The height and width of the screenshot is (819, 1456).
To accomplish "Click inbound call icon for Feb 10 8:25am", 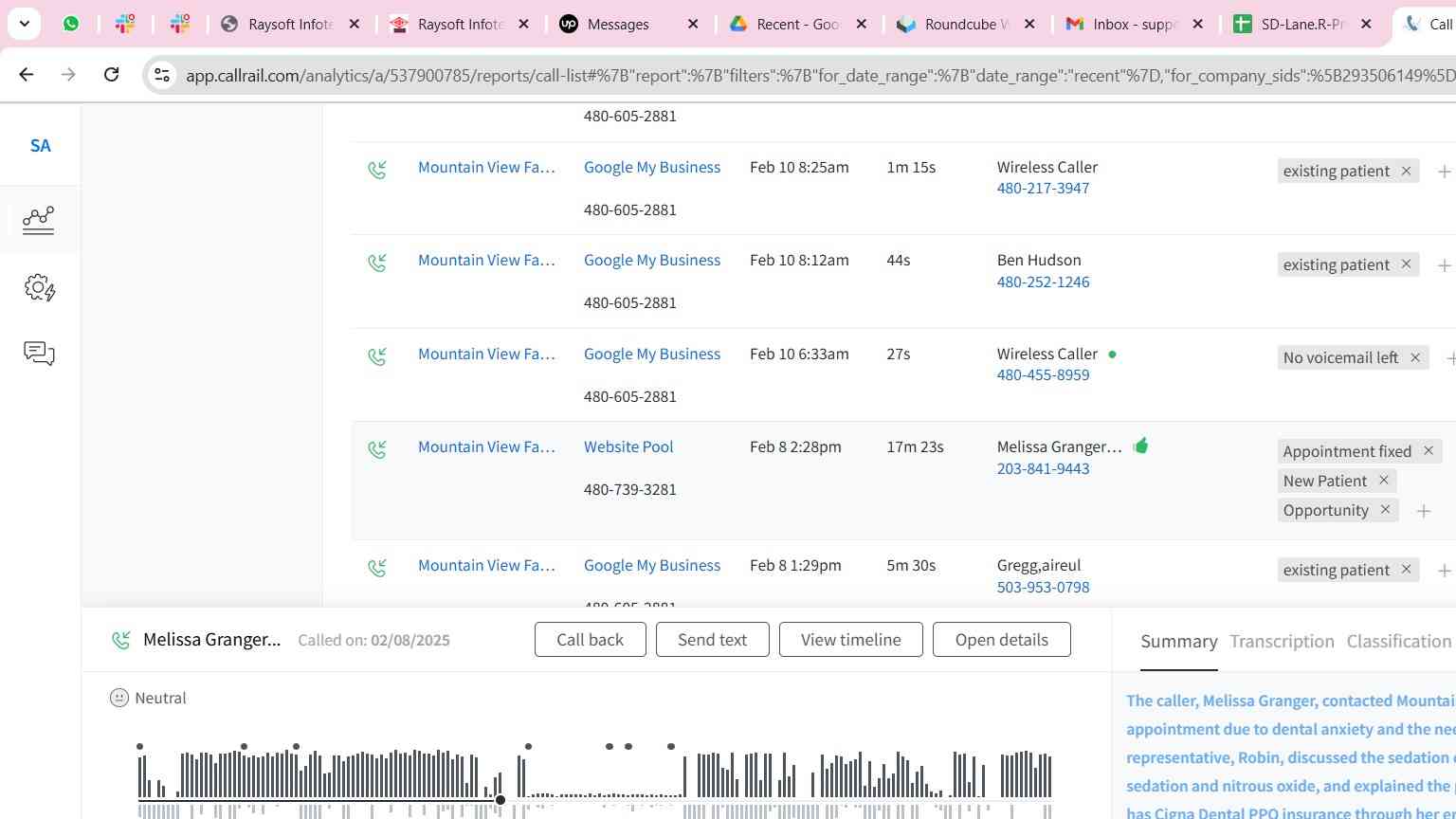I will pyautogui.click(x=377, y=170).
